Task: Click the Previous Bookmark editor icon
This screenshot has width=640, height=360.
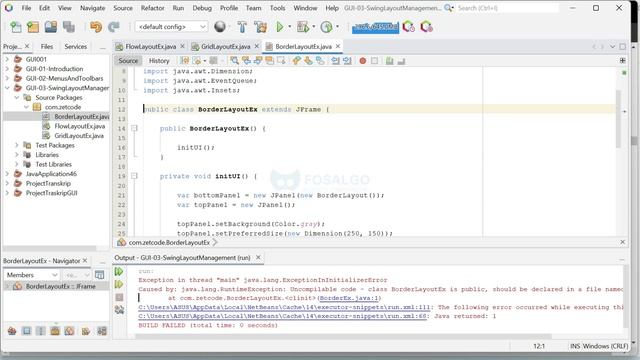Action: coord(297,61)
